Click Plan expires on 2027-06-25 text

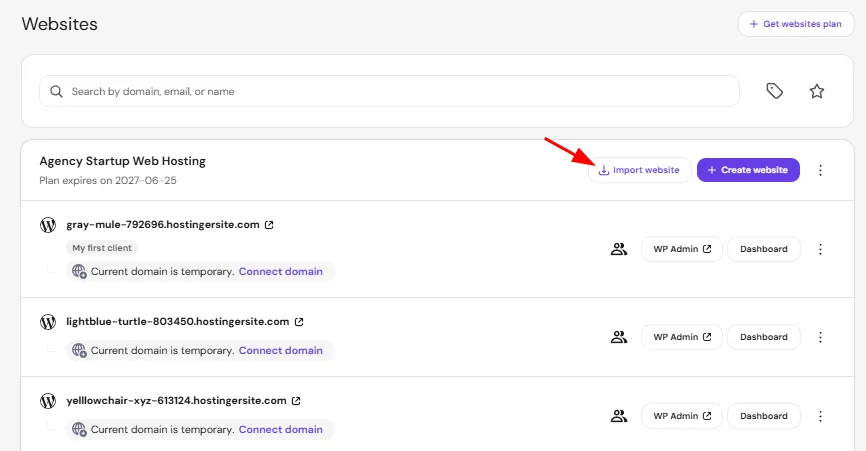[108, 181]
